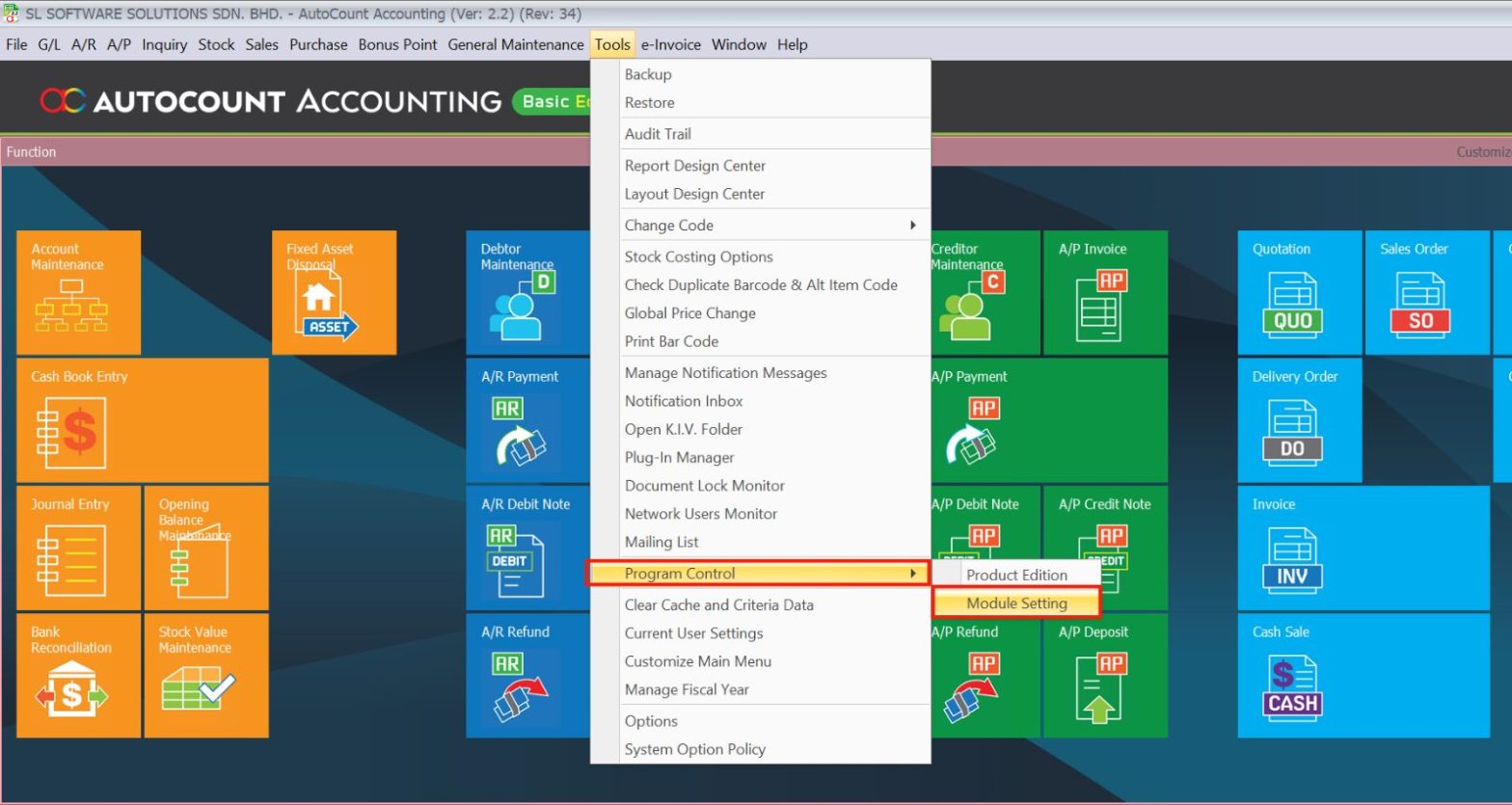Open the A/R Refund tile

pos(528,676)
